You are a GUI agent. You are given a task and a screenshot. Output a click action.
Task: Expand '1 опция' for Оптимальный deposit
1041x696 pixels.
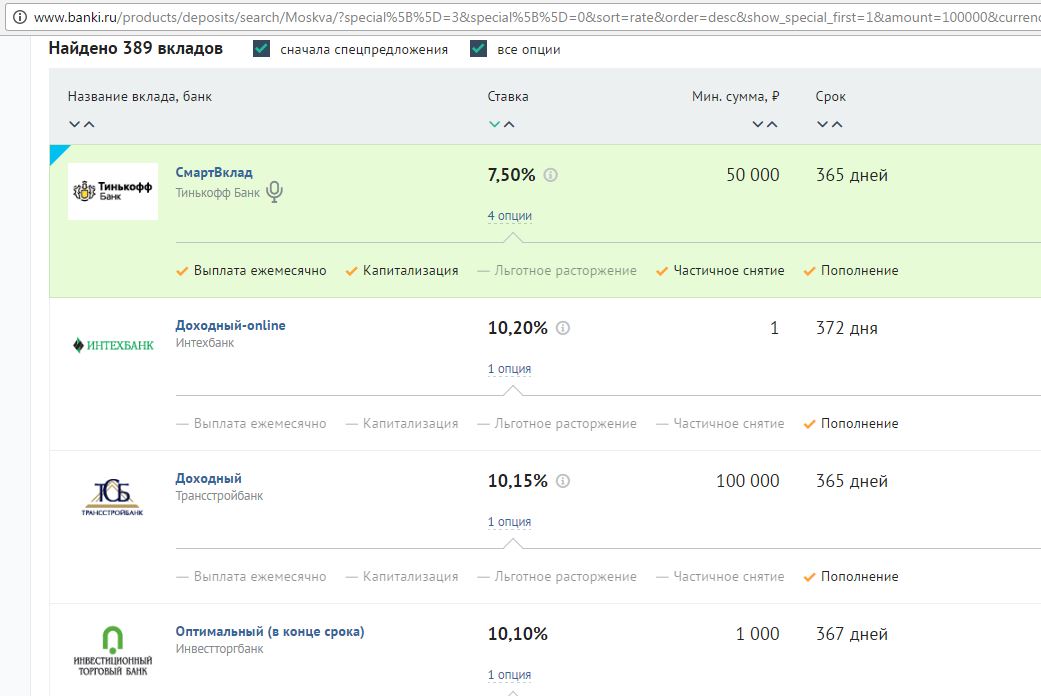pos(509,675)
